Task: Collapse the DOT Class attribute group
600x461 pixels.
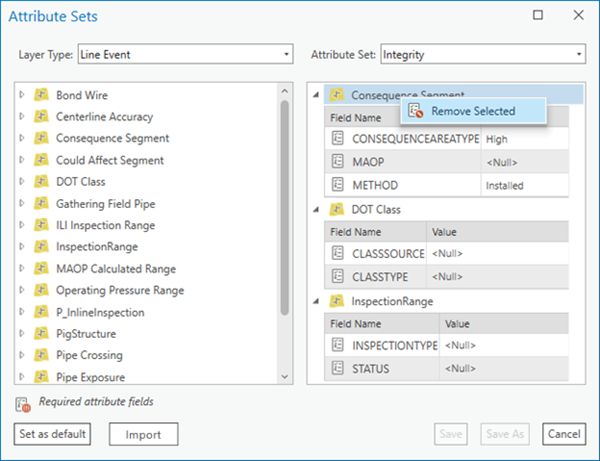Action: [317, 209]
